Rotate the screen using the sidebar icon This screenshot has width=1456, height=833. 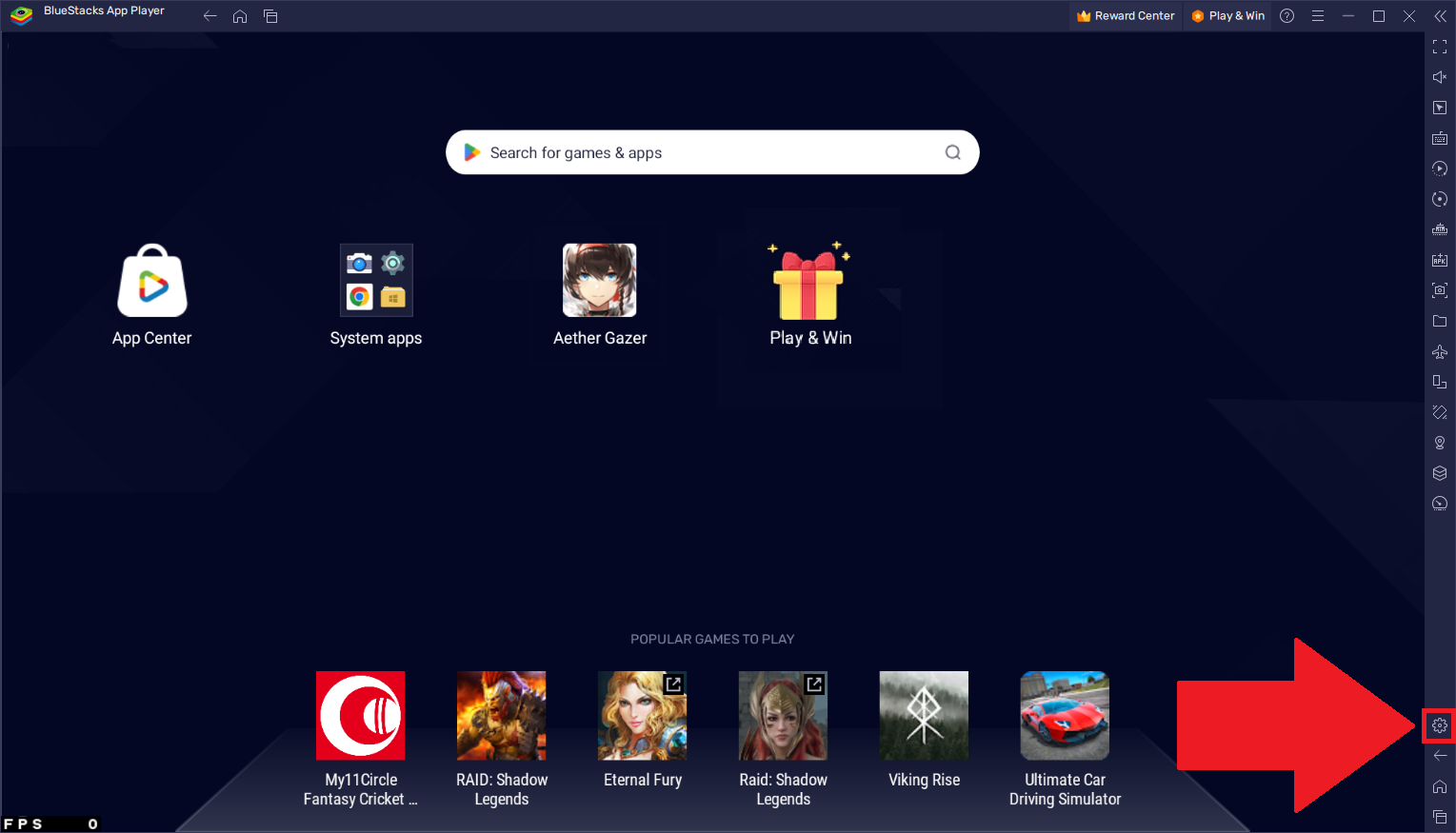[1440, 382]
